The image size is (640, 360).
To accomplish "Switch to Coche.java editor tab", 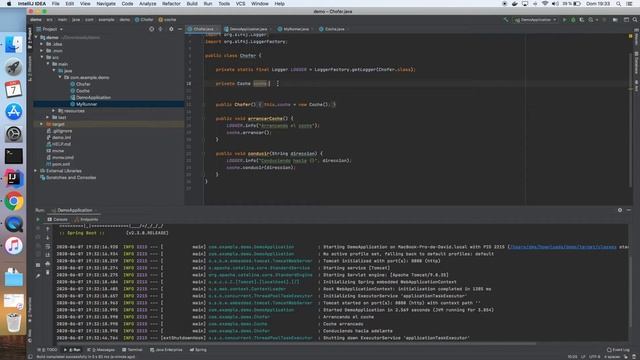I will (x=334, y=29).
